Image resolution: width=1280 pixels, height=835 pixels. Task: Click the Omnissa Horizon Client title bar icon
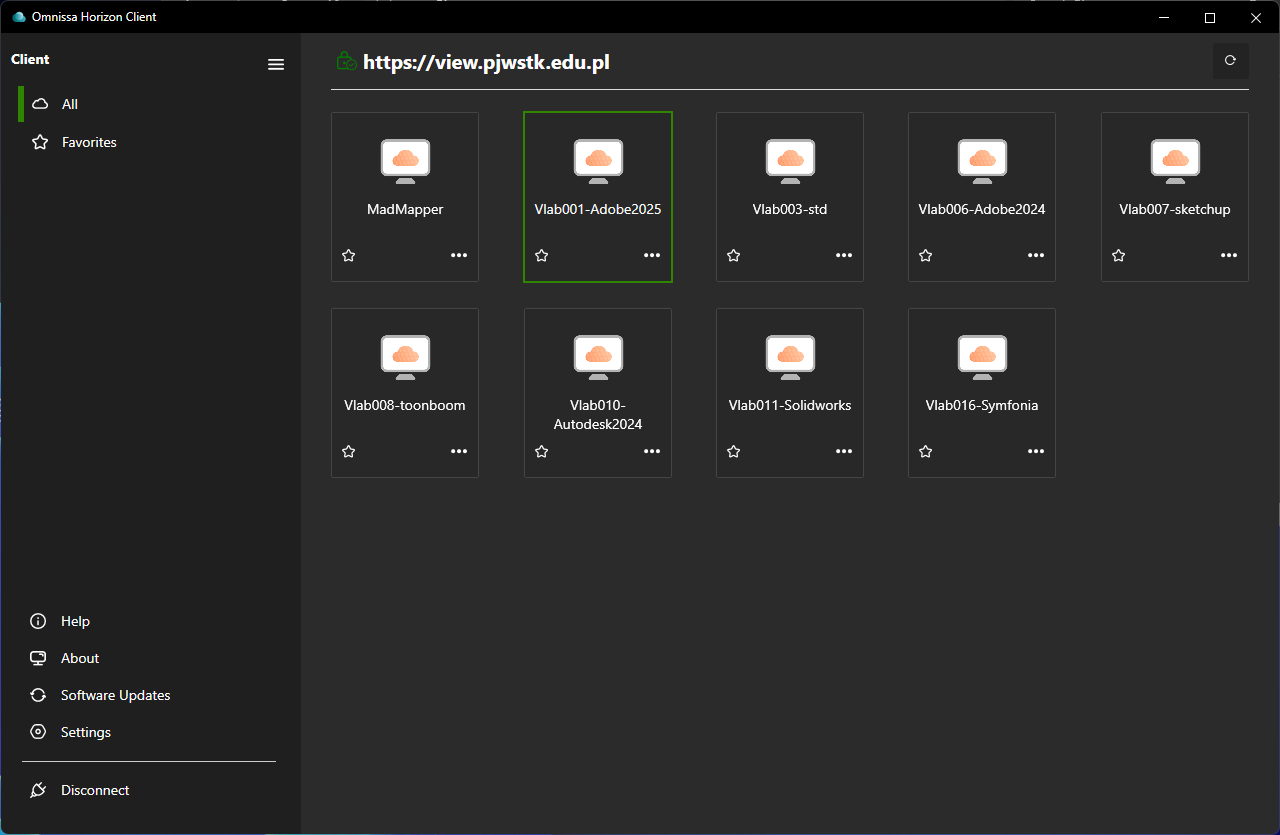(x=18, y=17)
